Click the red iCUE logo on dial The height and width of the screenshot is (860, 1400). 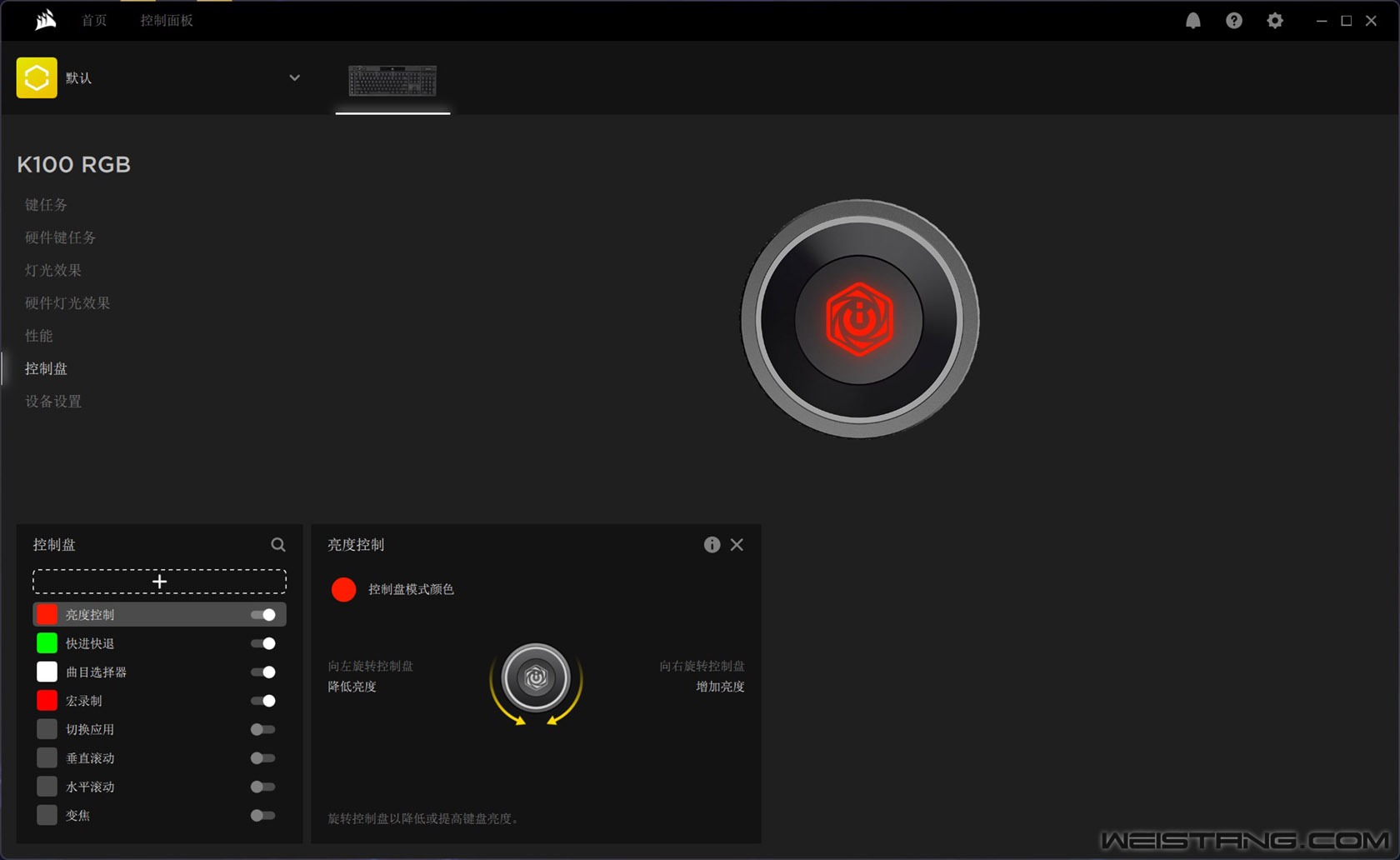point(859,319)
